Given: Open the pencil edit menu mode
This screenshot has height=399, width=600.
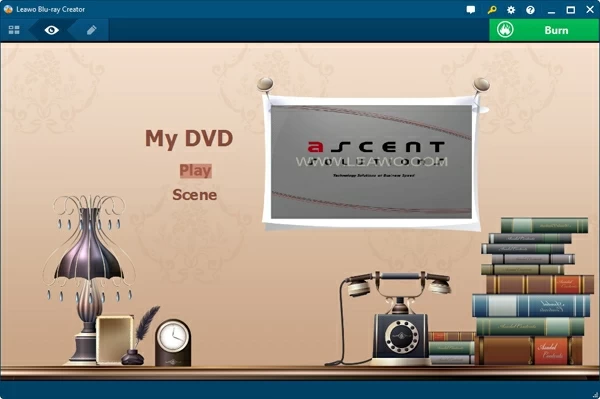Looking at the screenshot, I should [x=91, y=30].
